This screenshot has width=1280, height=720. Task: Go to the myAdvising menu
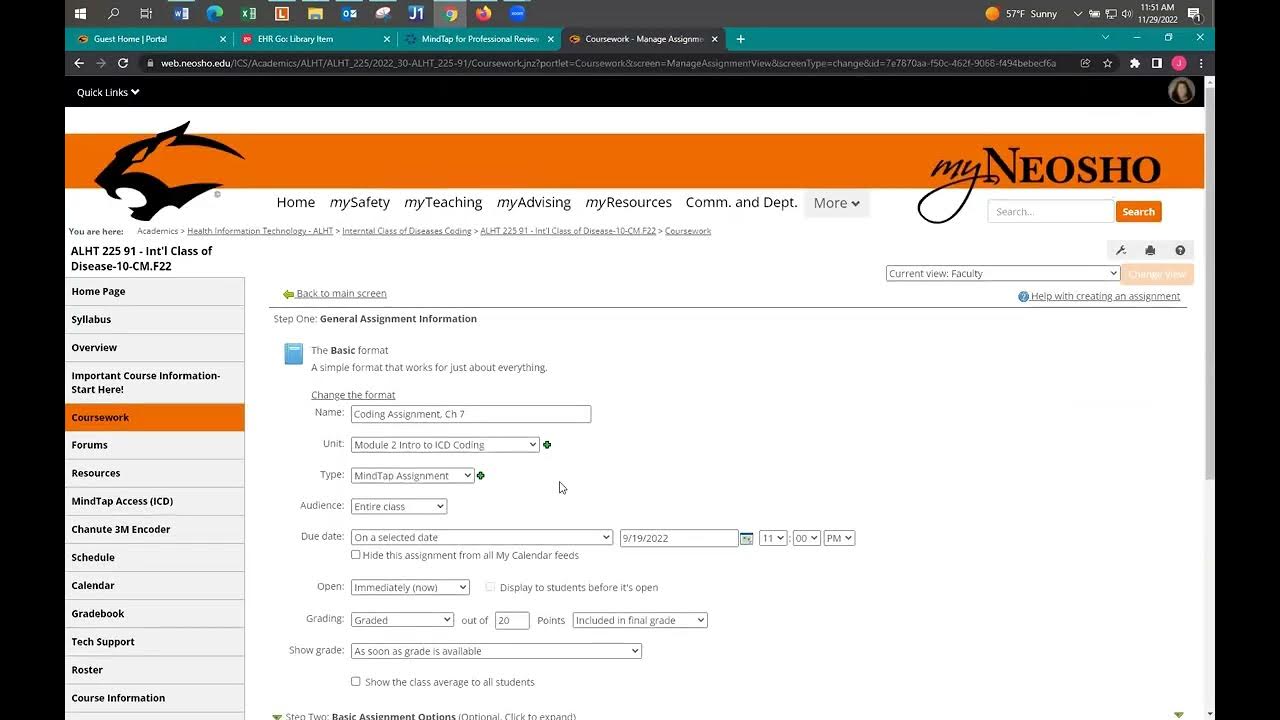(534, 202)
